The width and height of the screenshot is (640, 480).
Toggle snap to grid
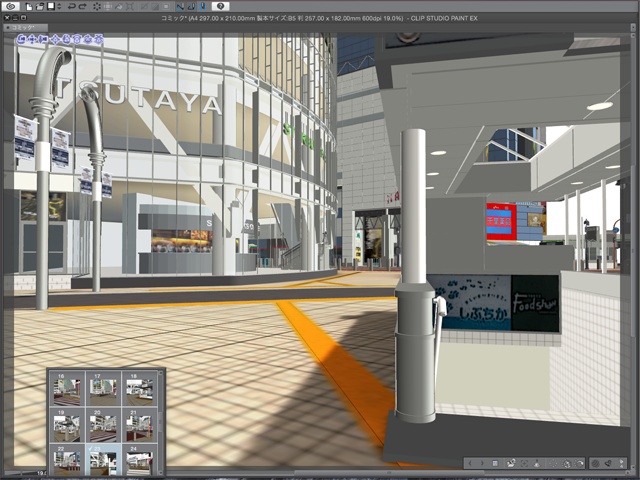[x=203, y=6]
